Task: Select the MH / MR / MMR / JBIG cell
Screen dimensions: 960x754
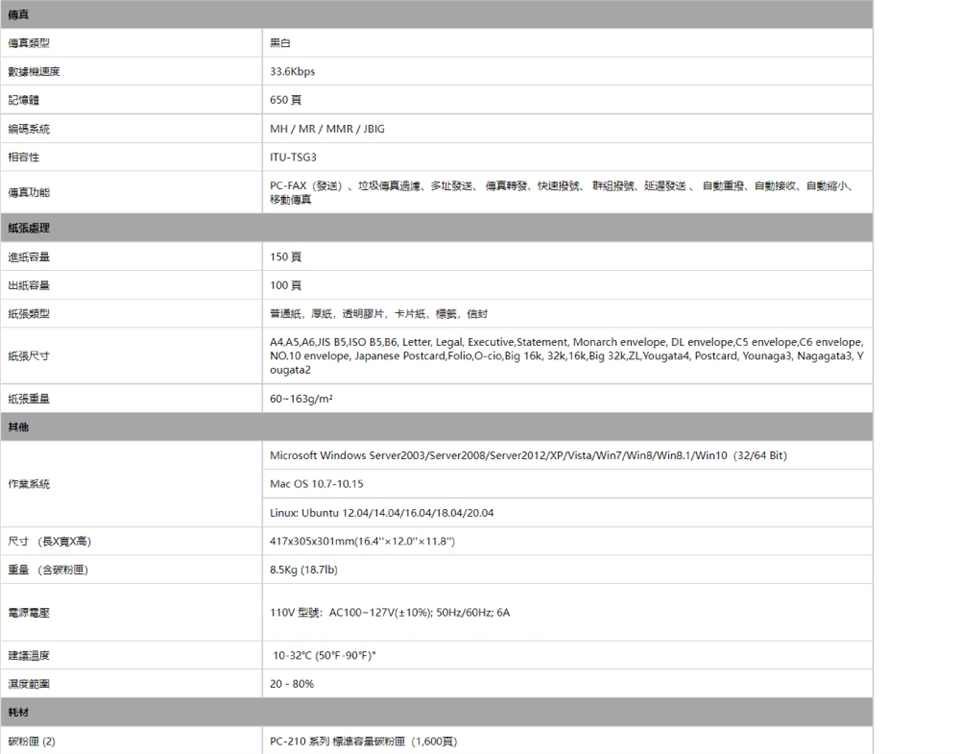Action: [327, 129]
